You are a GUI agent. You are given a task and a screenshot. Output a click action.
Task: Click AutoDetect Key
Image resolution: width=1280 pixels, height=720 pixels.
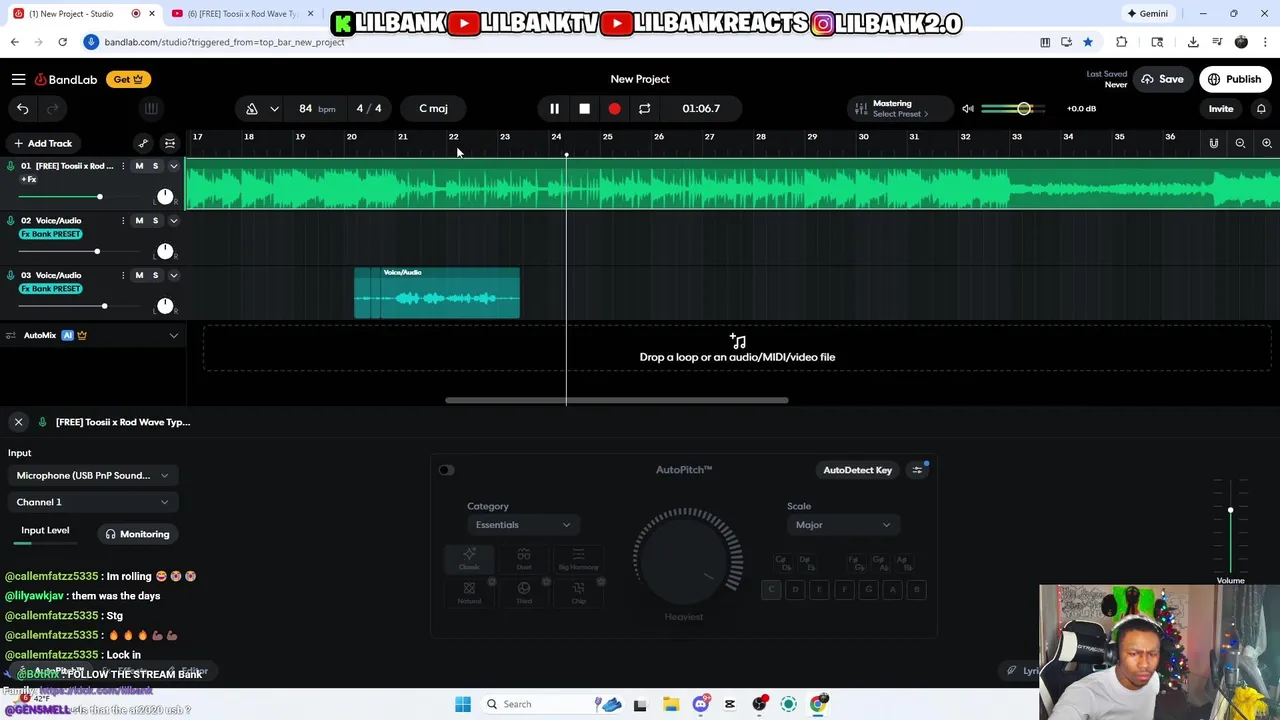click(x=857, y=470)
